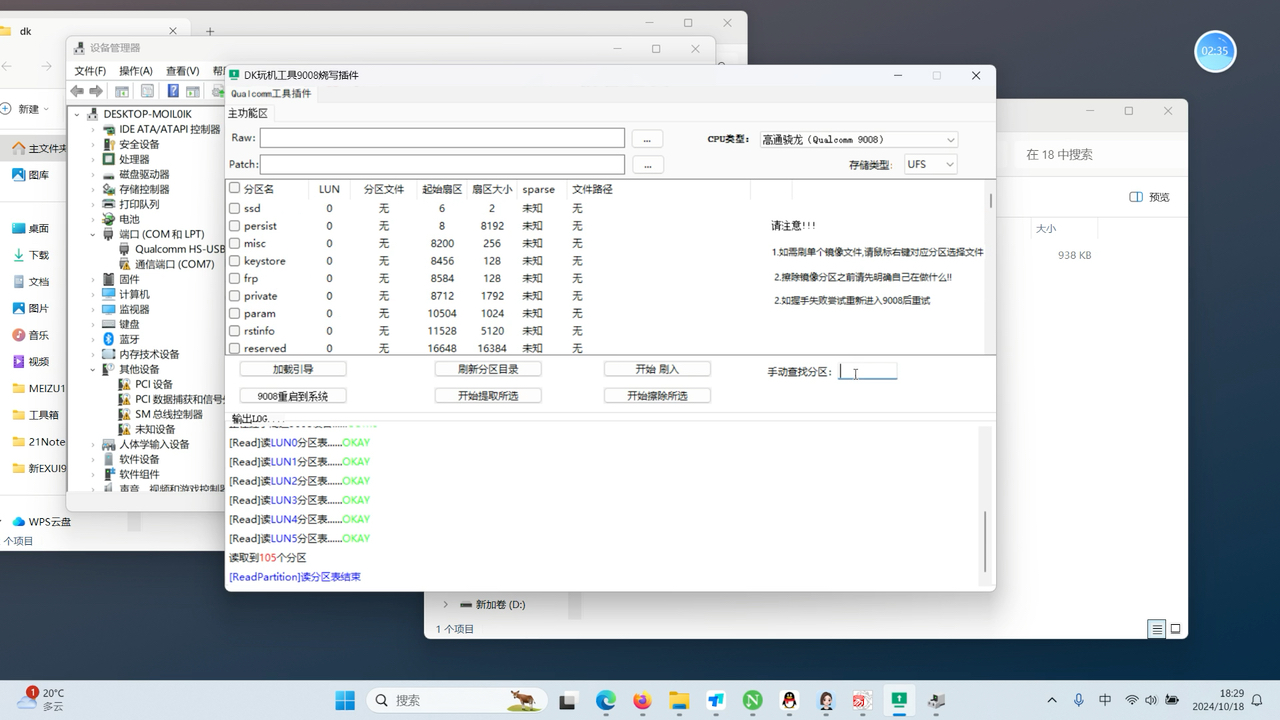This screenshot has height=720, width=1280.
Task: Check the private partition checkbox
Action: tap(234, 296)
